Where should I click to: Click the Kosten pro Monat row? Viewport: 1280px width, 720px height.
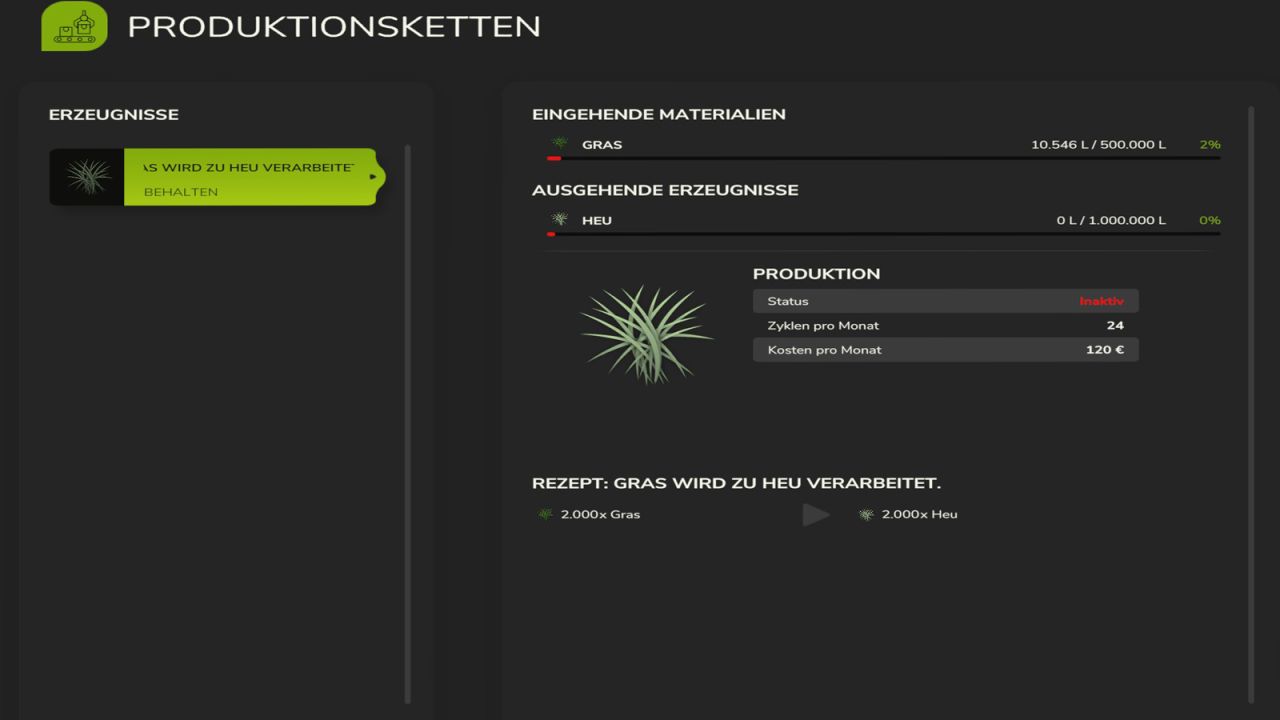[945, 350]
